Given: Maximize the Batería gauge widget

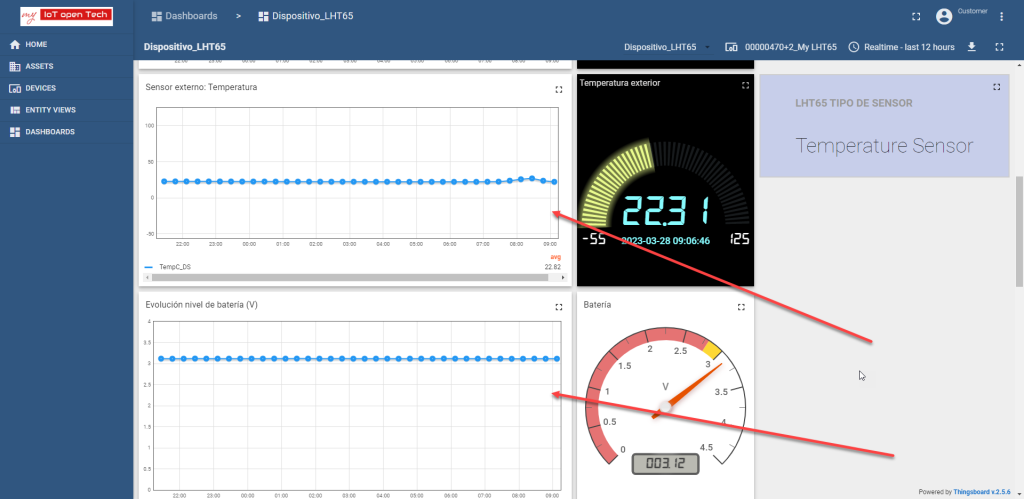Looking at the screenshot, I should click(741, 307).
